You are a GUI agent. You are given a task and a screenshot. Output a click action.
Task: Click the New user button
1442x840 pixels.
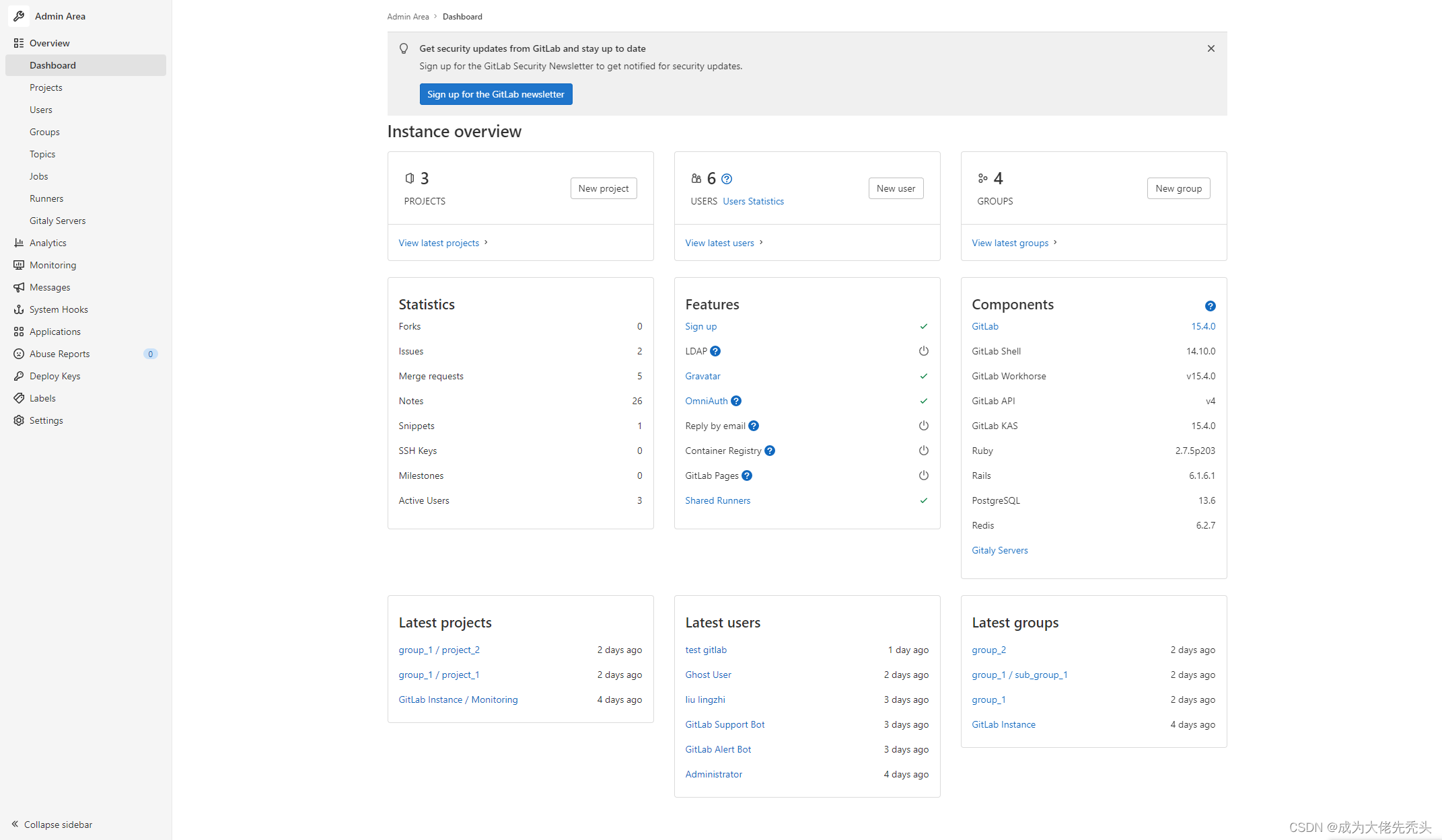tap(896, 188)
